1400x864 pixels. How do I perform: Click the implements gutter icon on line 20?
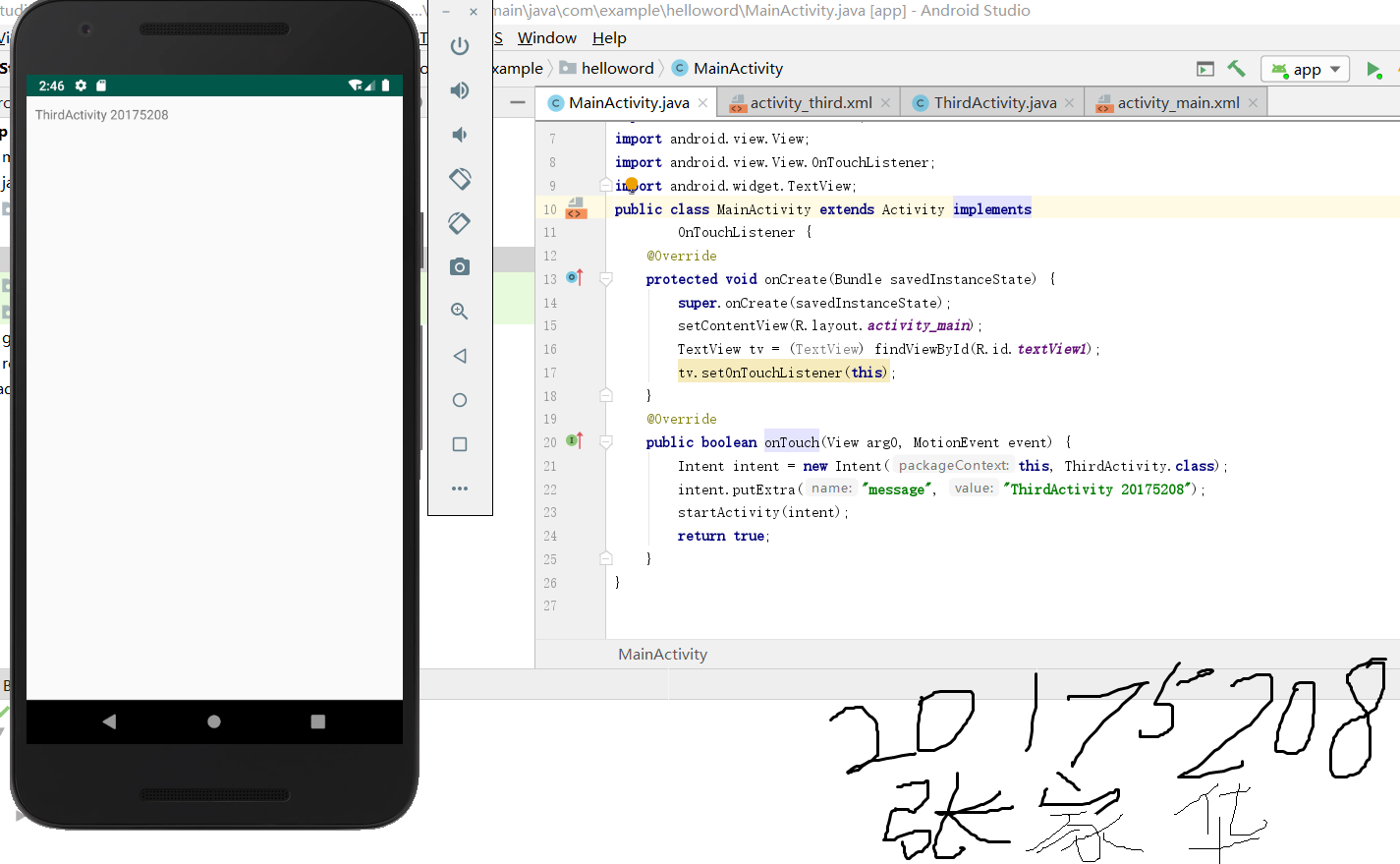pos(575,441)
